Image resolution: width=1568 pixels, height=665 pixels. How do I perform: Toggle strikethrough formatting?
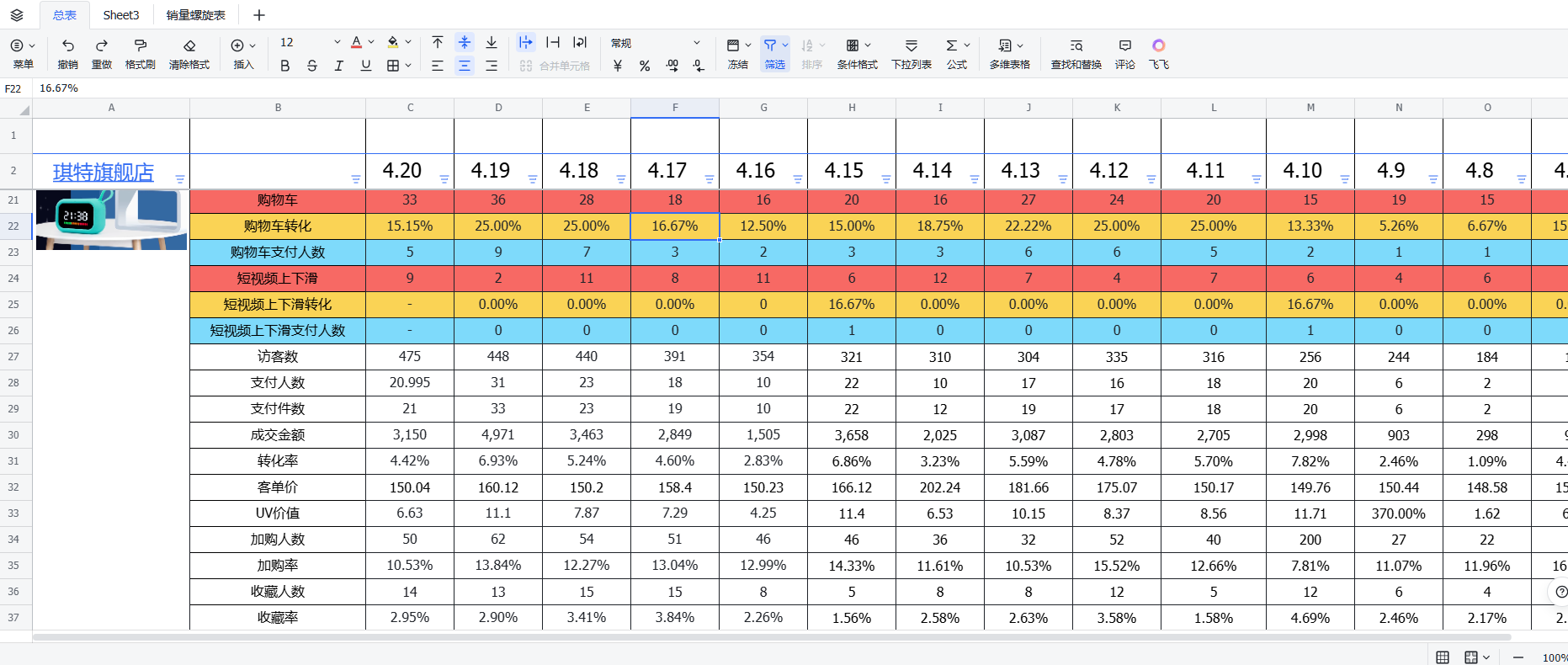coord(312,66)
